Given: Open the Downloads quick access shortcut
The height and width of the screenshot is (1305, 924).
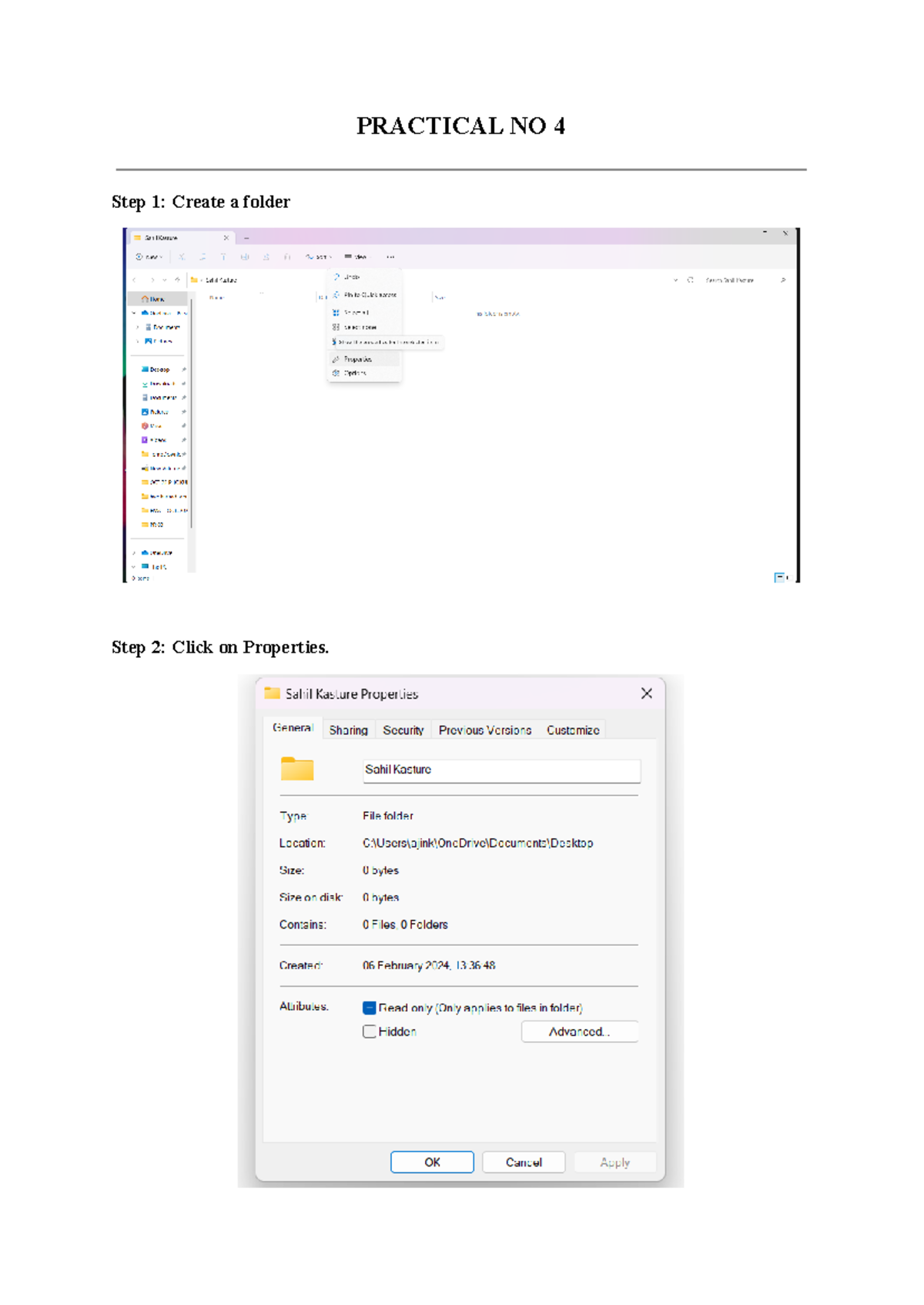Looking at the screenshot, I should [x=159, y=384].
